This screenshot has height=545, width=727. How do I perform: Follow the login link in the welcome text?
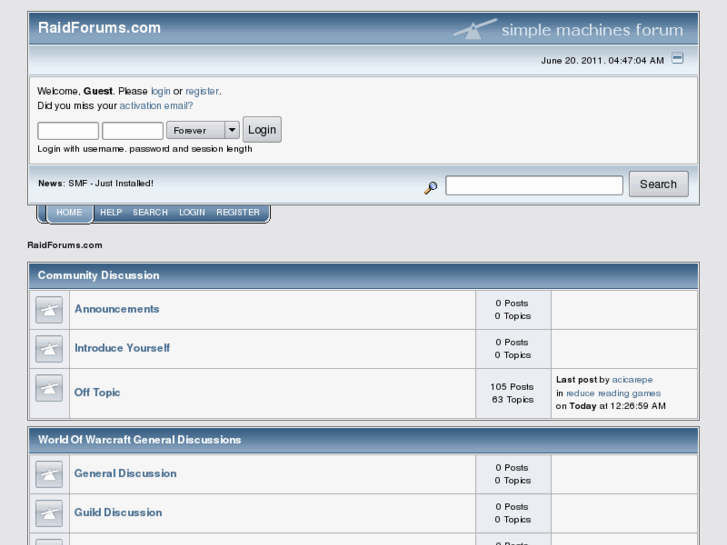pyautogui.click(x=160, y=91)
